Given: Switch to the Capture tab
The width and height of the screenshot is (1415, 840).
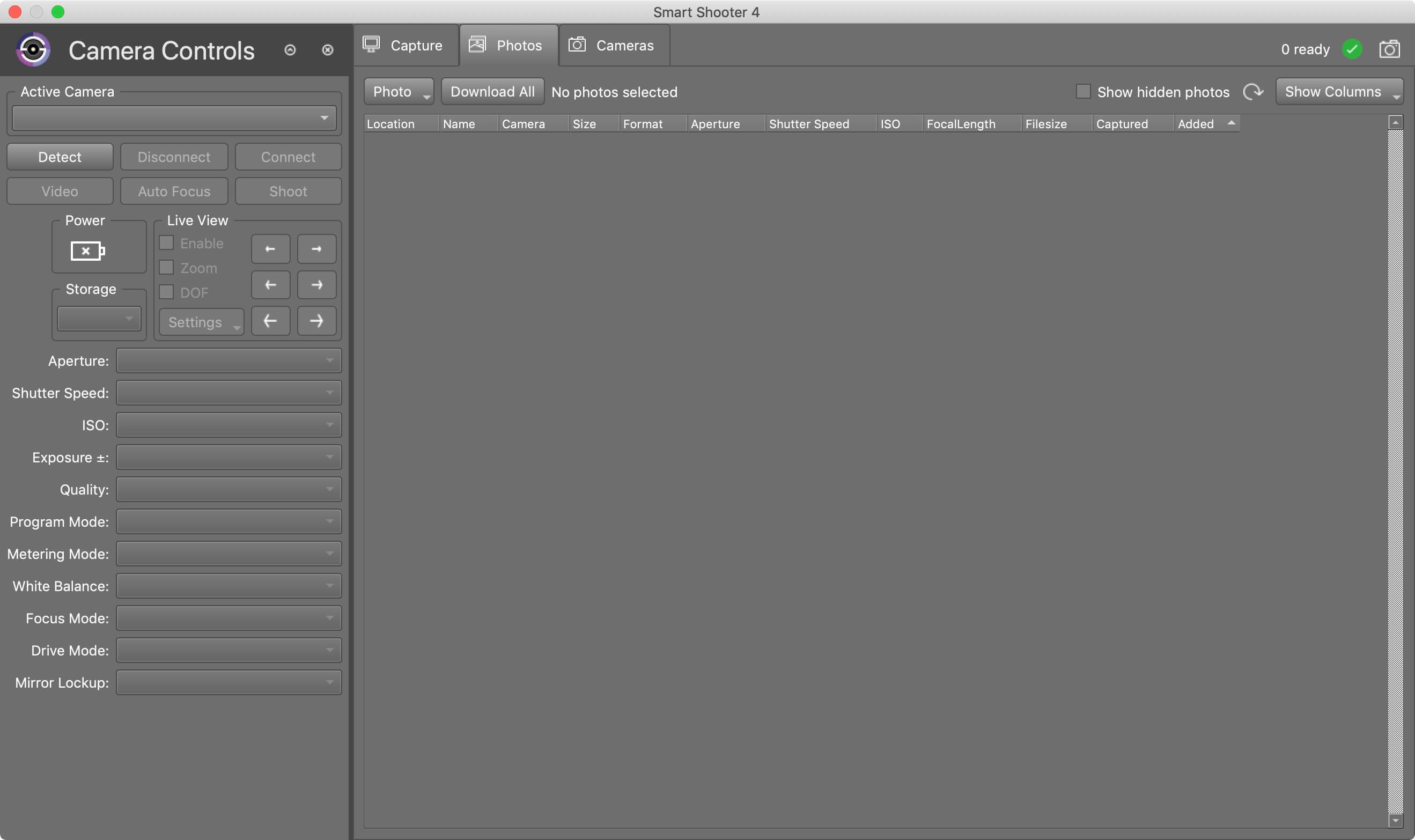Looking at the screenshot, I should (x=406, y=45).
